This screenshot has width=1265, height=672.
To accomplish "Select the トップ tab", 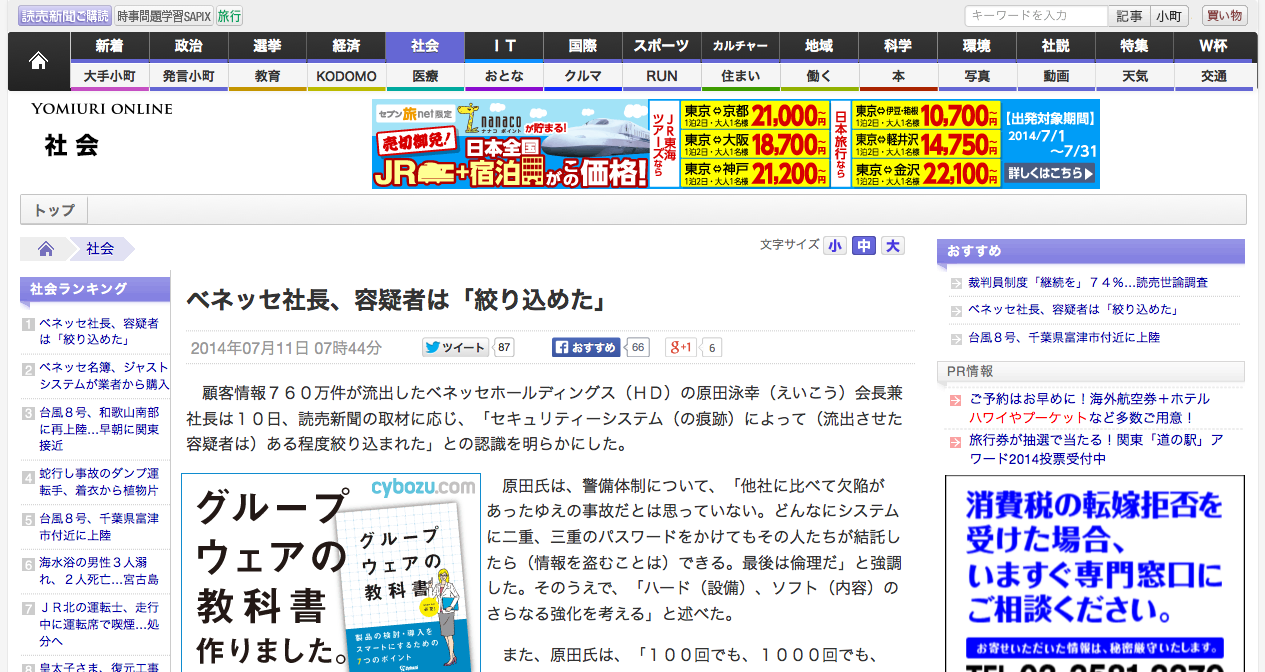I will pyautogui.click(x=55, y=210).
